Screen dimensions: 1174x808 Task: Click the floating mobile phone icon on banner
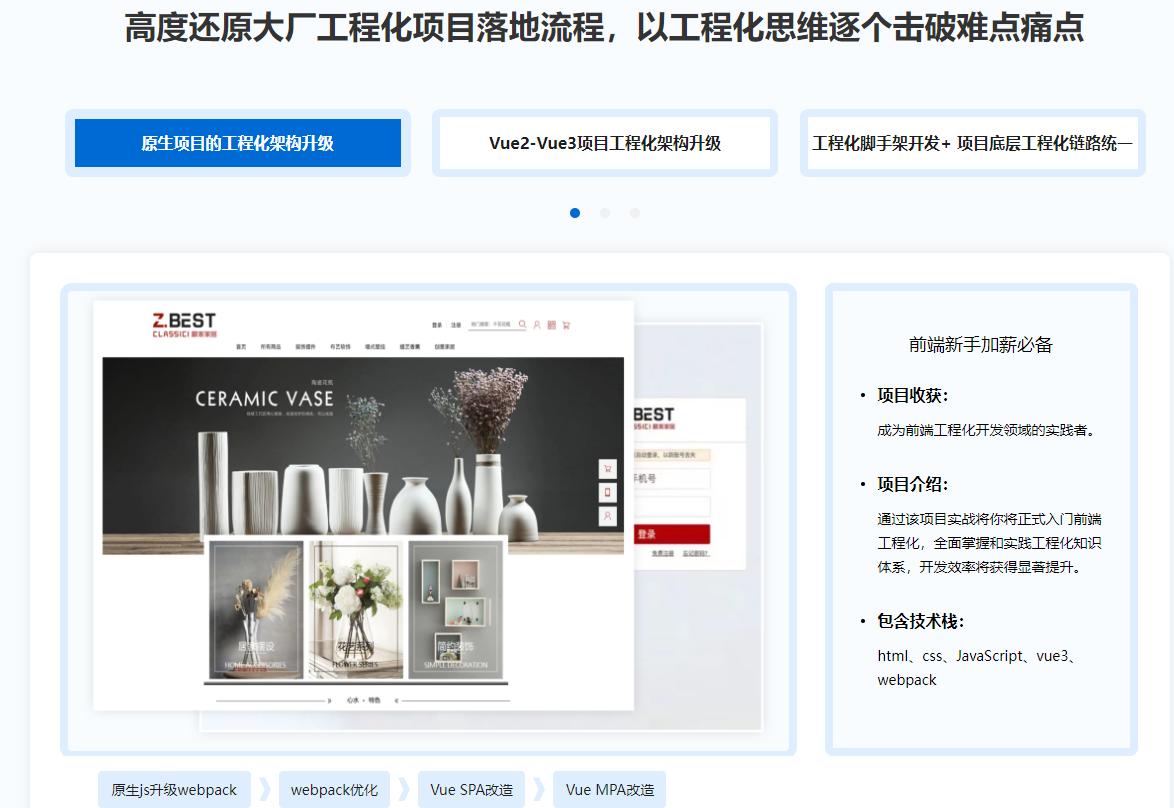[607, 493]
